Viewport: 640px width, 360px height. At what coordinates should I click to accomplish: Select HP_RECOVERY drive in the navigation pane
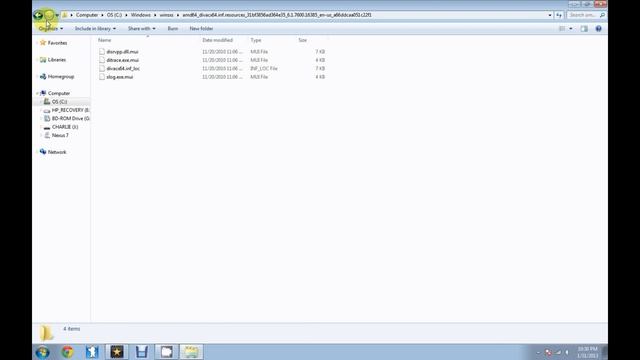[70, 110]
